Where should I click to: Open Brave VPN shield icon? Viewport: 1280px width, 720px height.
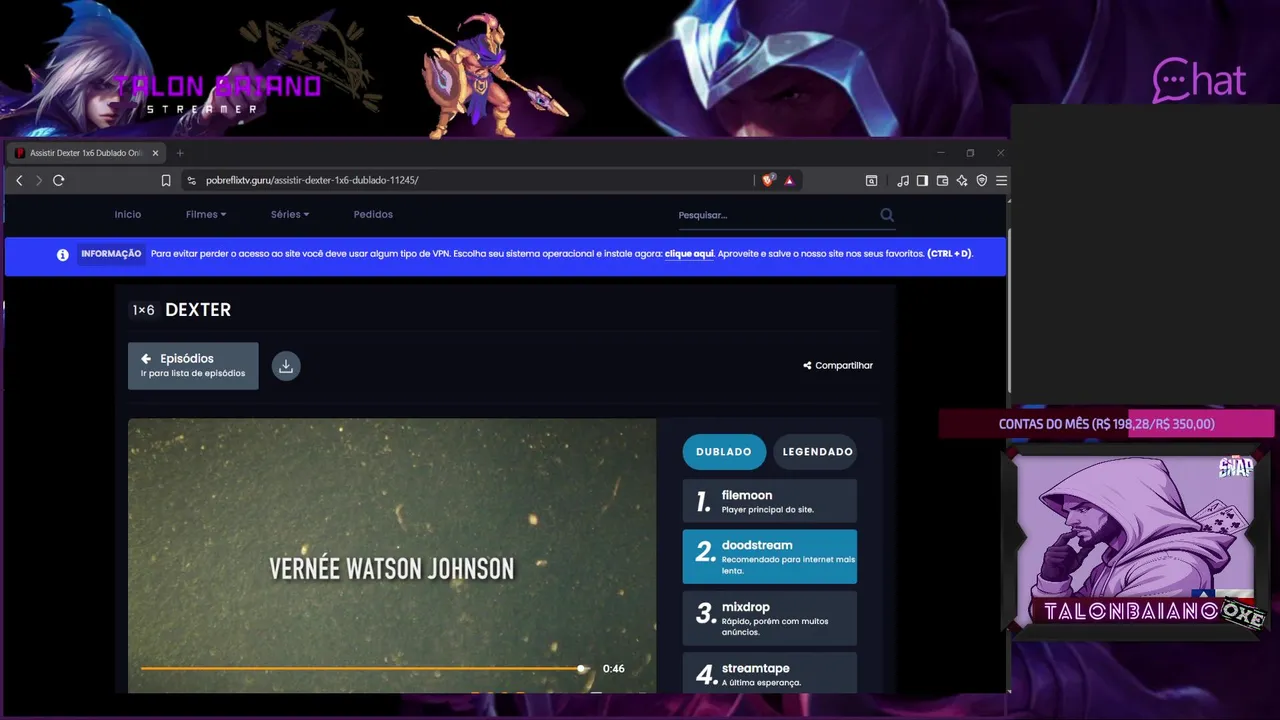point(982,180)
